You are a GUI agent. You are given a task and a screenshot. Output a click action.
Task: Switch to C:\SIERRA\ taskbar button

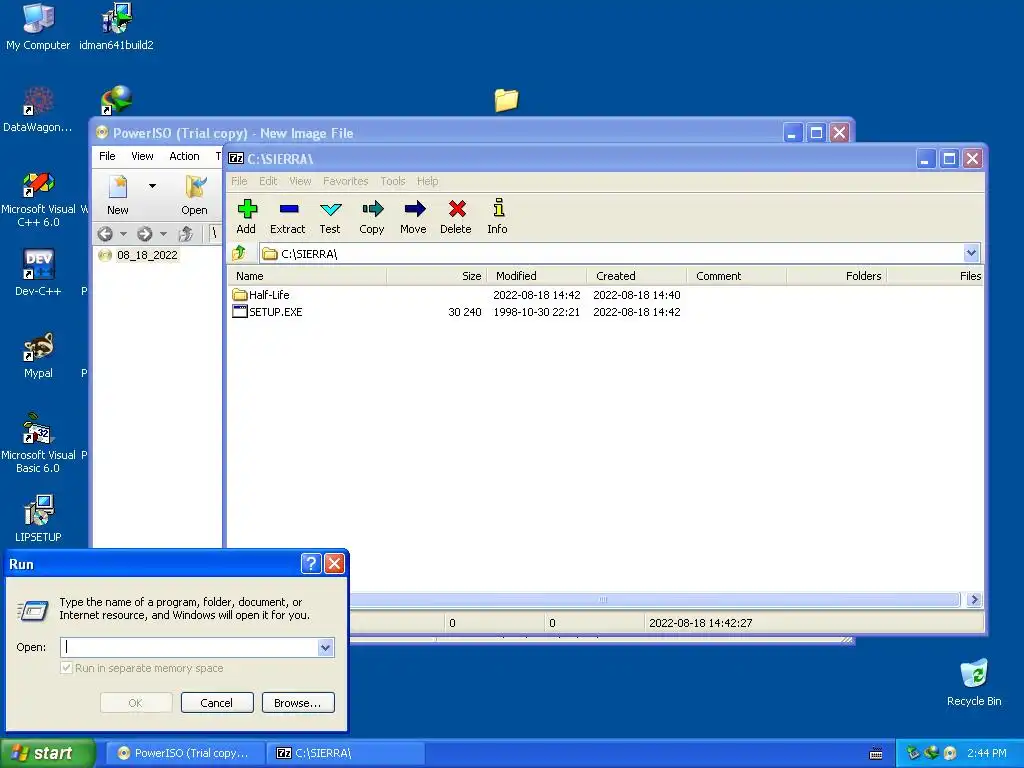coord(346,753)
